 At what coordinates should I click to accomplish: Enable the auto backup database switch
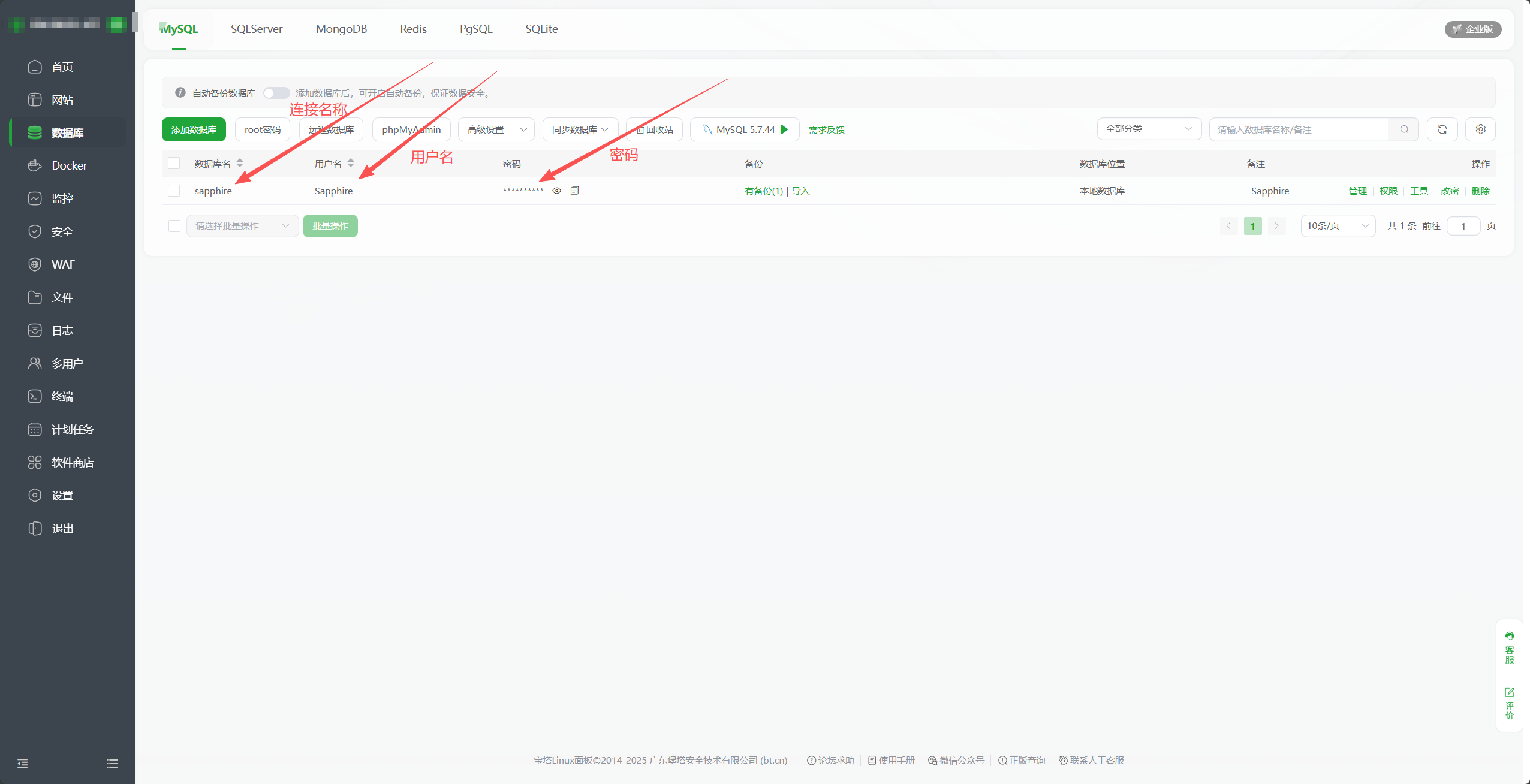pos(276,93)
